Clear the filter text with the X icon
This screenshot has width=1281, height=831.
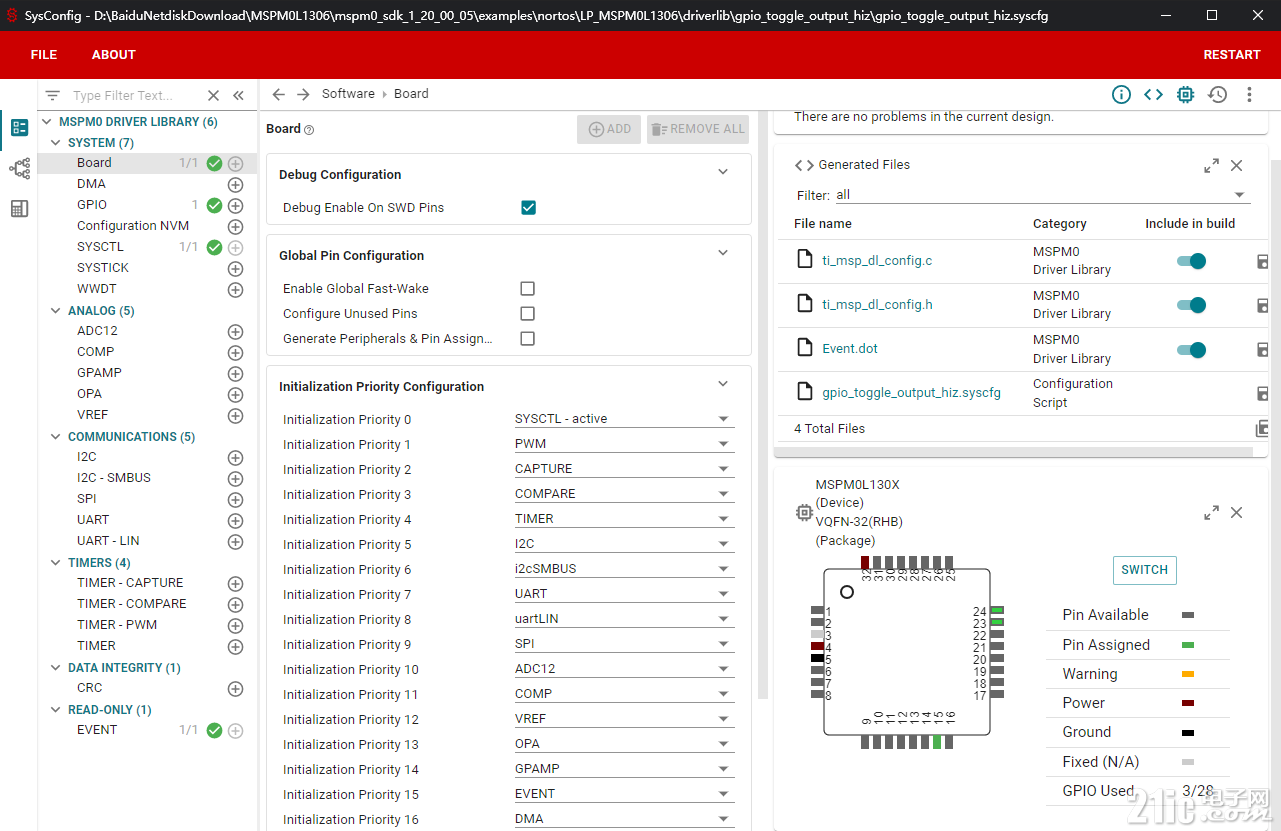(x=213, y=95)
